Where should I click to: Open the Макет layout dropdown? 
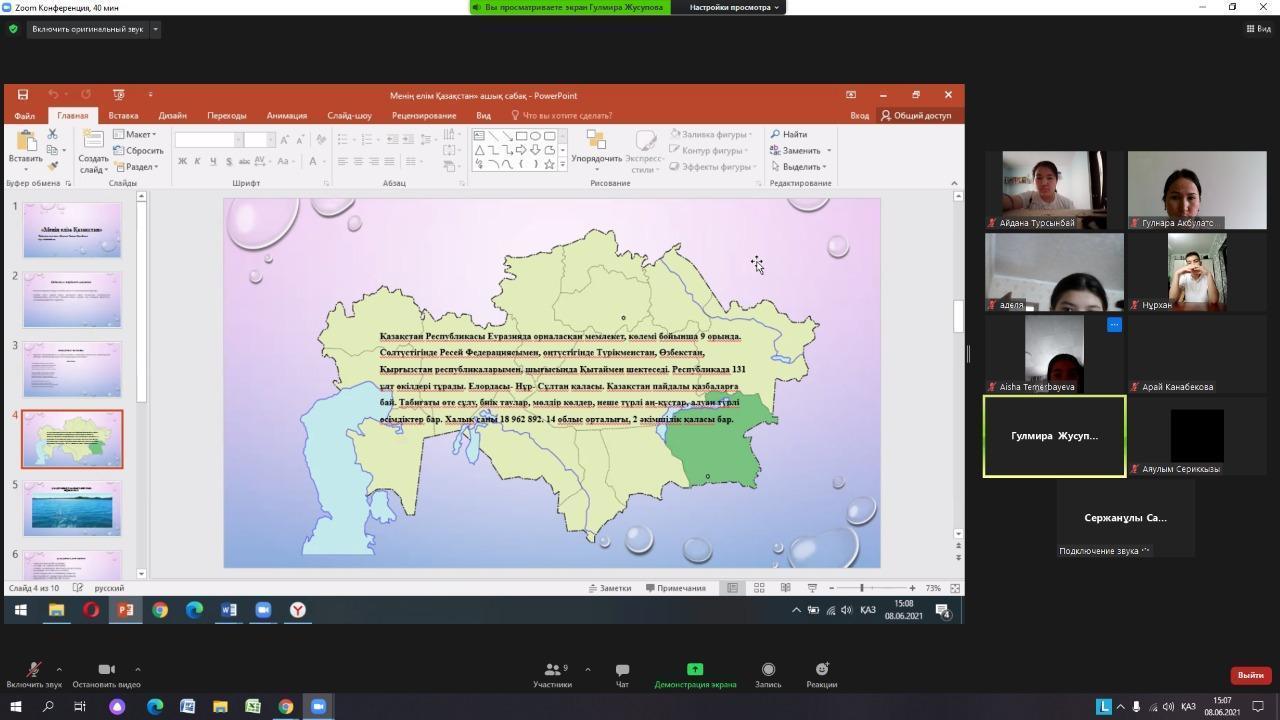click(135, 134)
